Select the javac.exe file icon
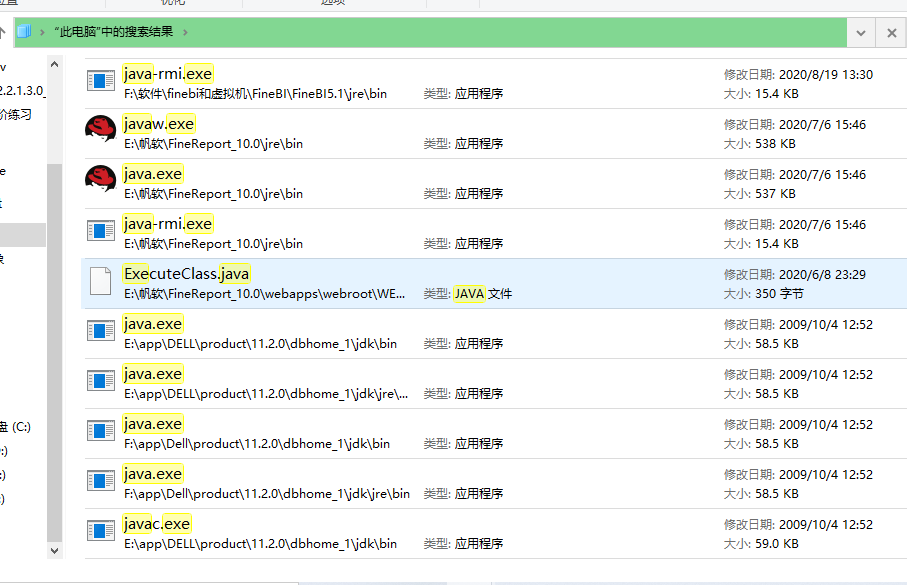Screen dimensions: 907x585 101,530
